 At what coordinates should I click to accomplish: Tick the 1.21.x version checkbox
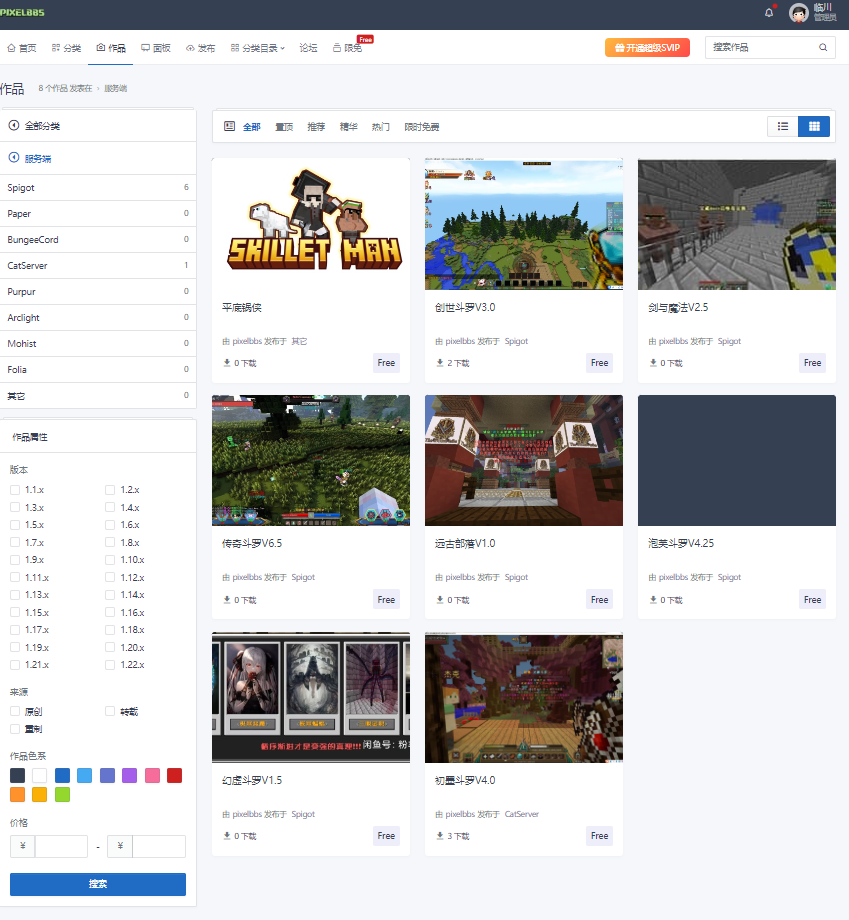click(x=15, y=665)
